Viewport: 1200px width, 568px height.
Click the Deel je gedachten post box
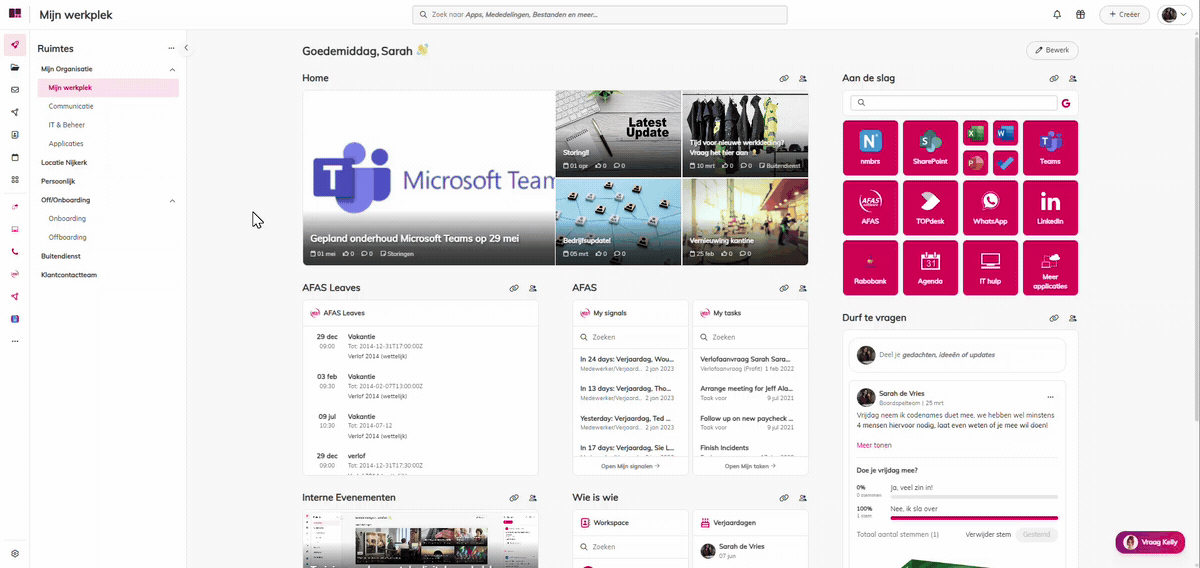957,355
